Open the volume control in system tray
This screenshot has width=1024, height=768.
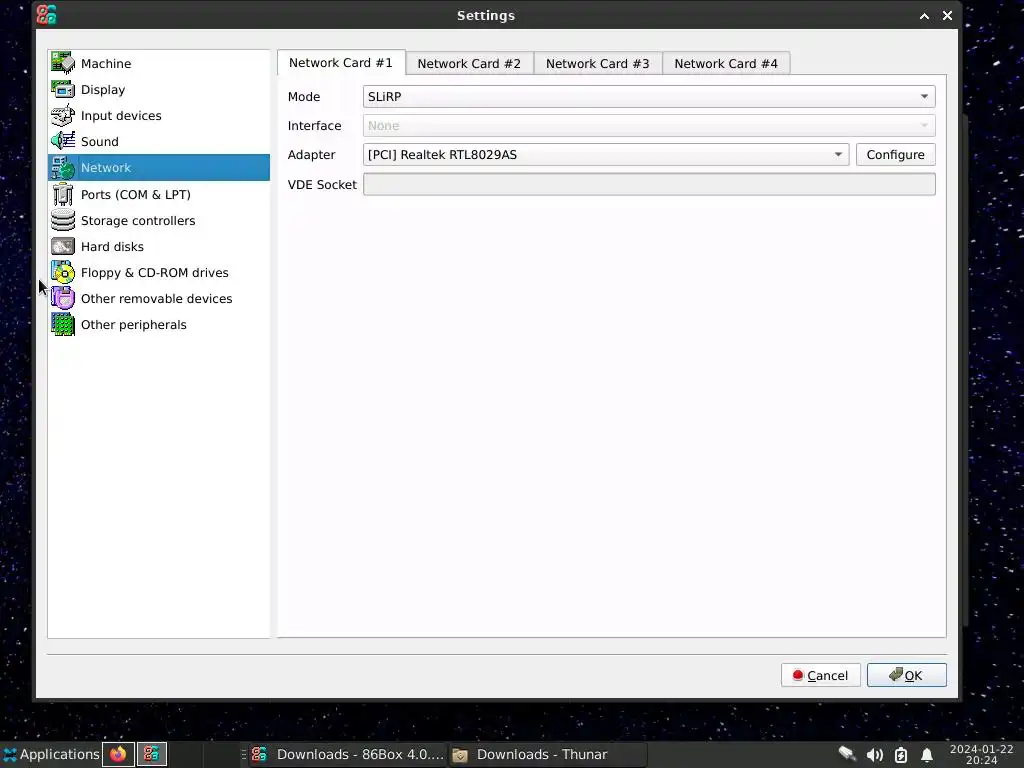click(x=874, y=755)
